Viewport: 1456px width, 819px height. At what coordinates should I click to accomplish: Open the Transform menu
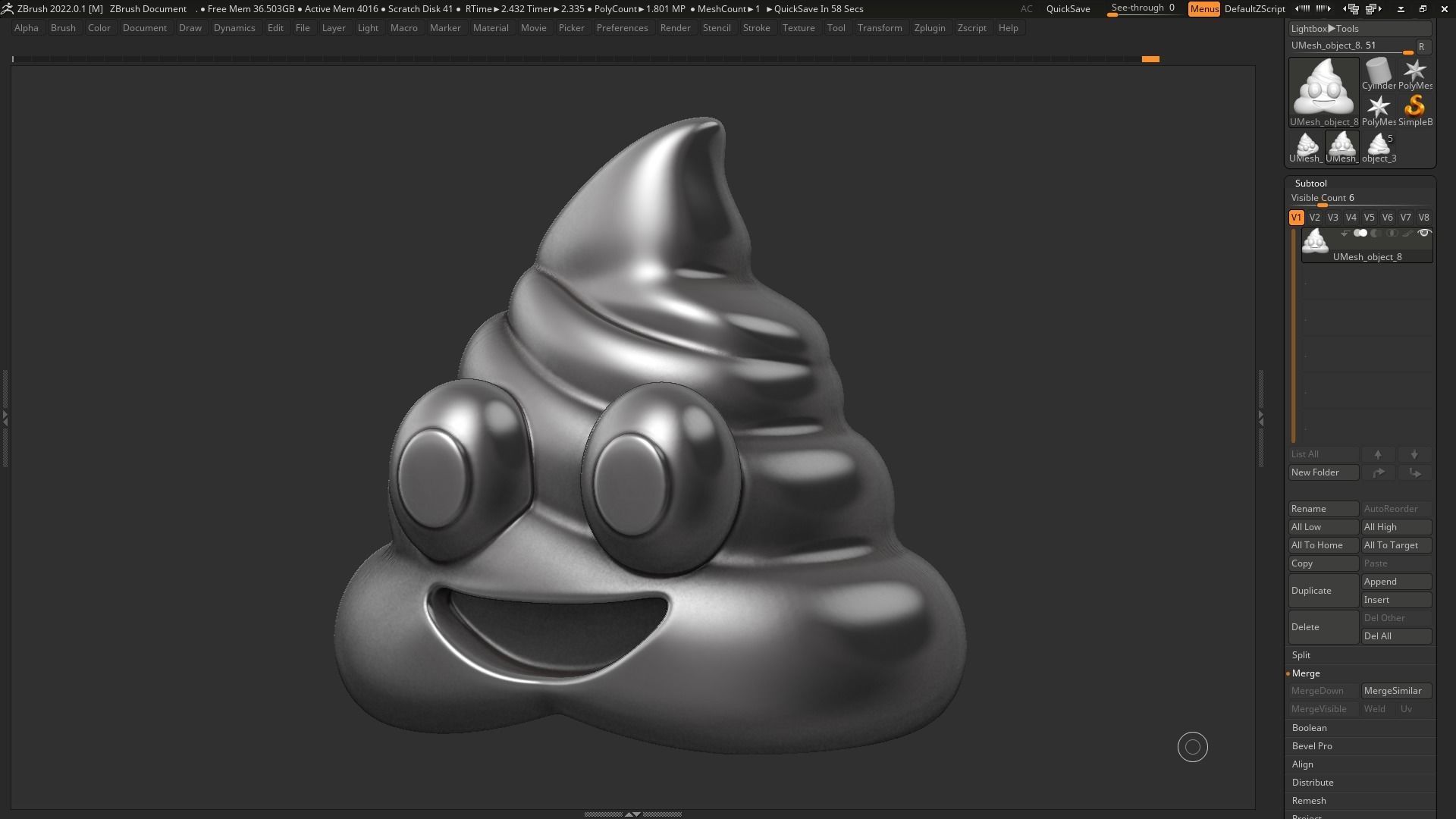[880, 28]
